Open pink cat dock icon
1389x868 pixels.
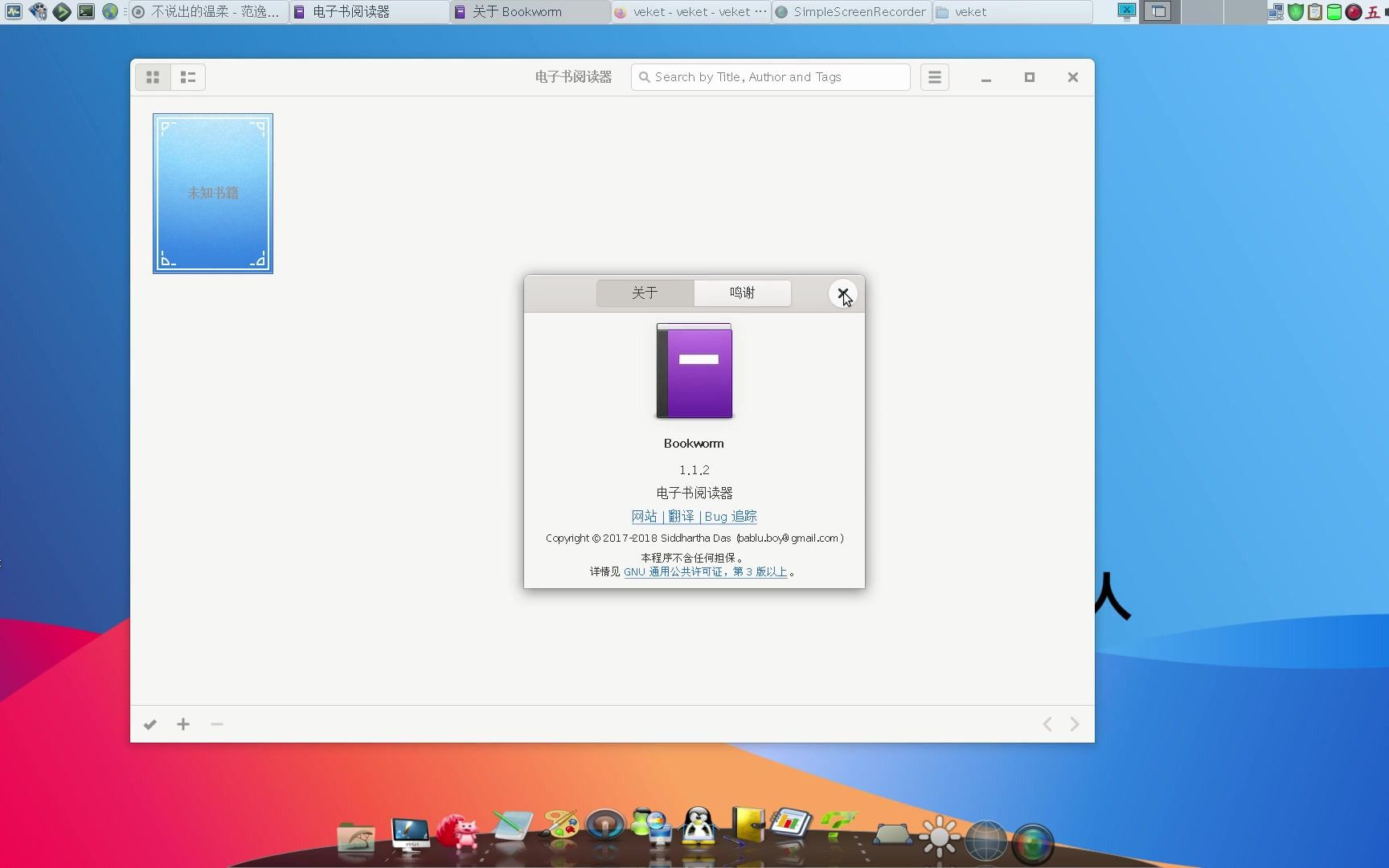tap(458, 833)
